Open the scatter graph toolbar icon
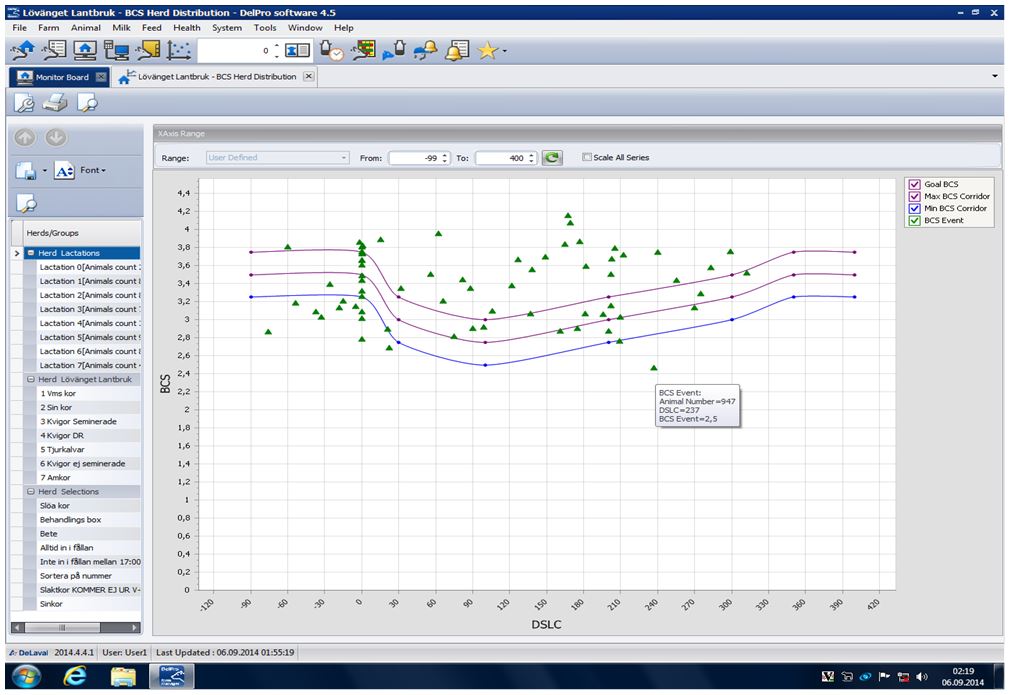The height and width of the screenshot is (695, 1009). [x=179, y=50]
